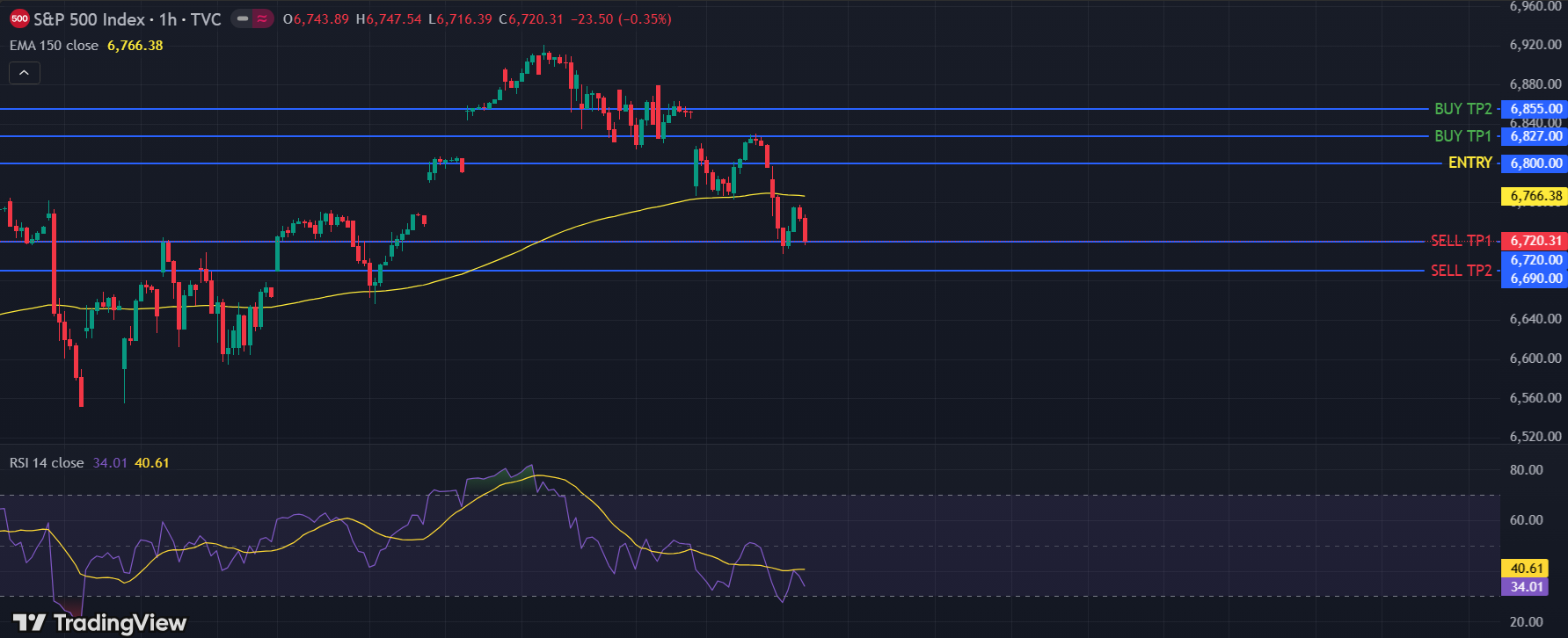Click the red 6,720.31 current price tag

[1535, 241]
